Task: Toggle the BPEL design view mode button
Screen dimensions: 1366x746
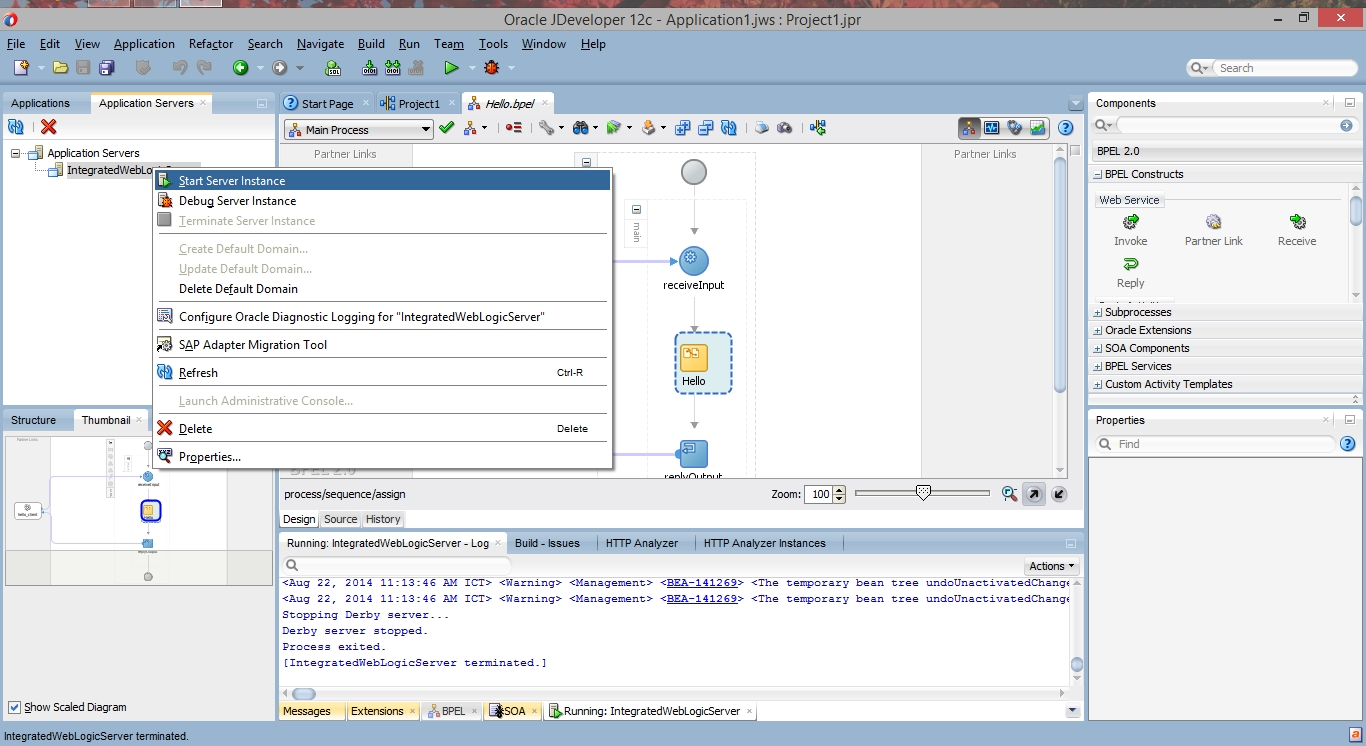Action: click(969, 128)
